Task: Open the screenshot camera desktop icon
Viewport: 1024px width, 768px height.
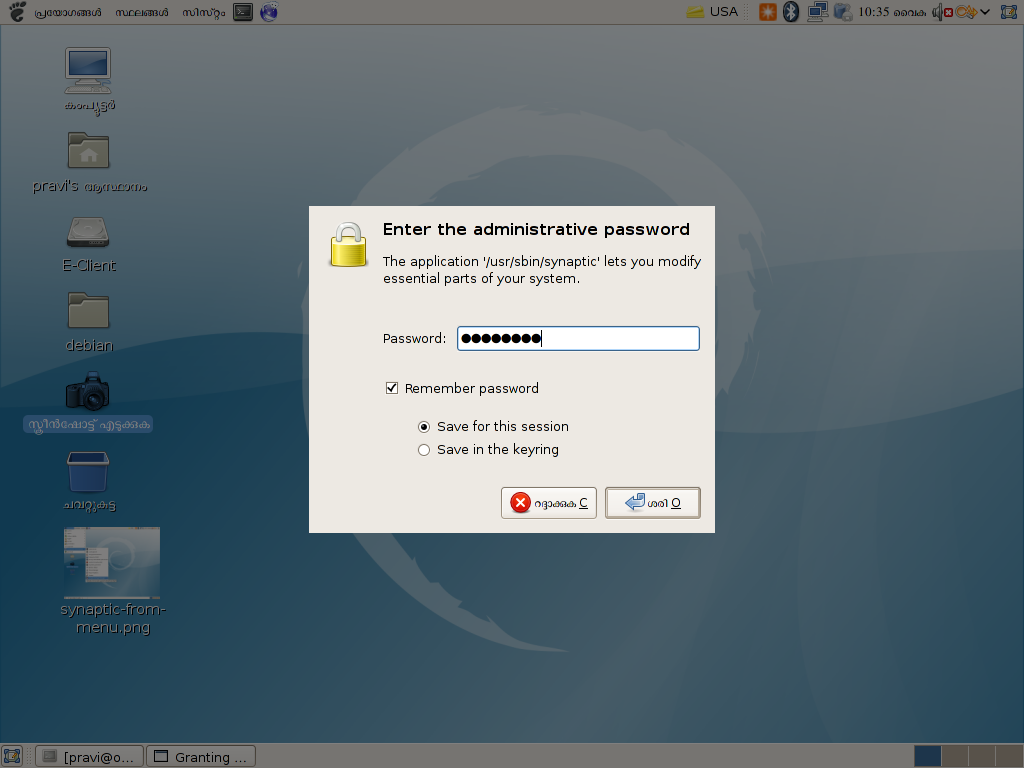Action: tap(88, 394)
